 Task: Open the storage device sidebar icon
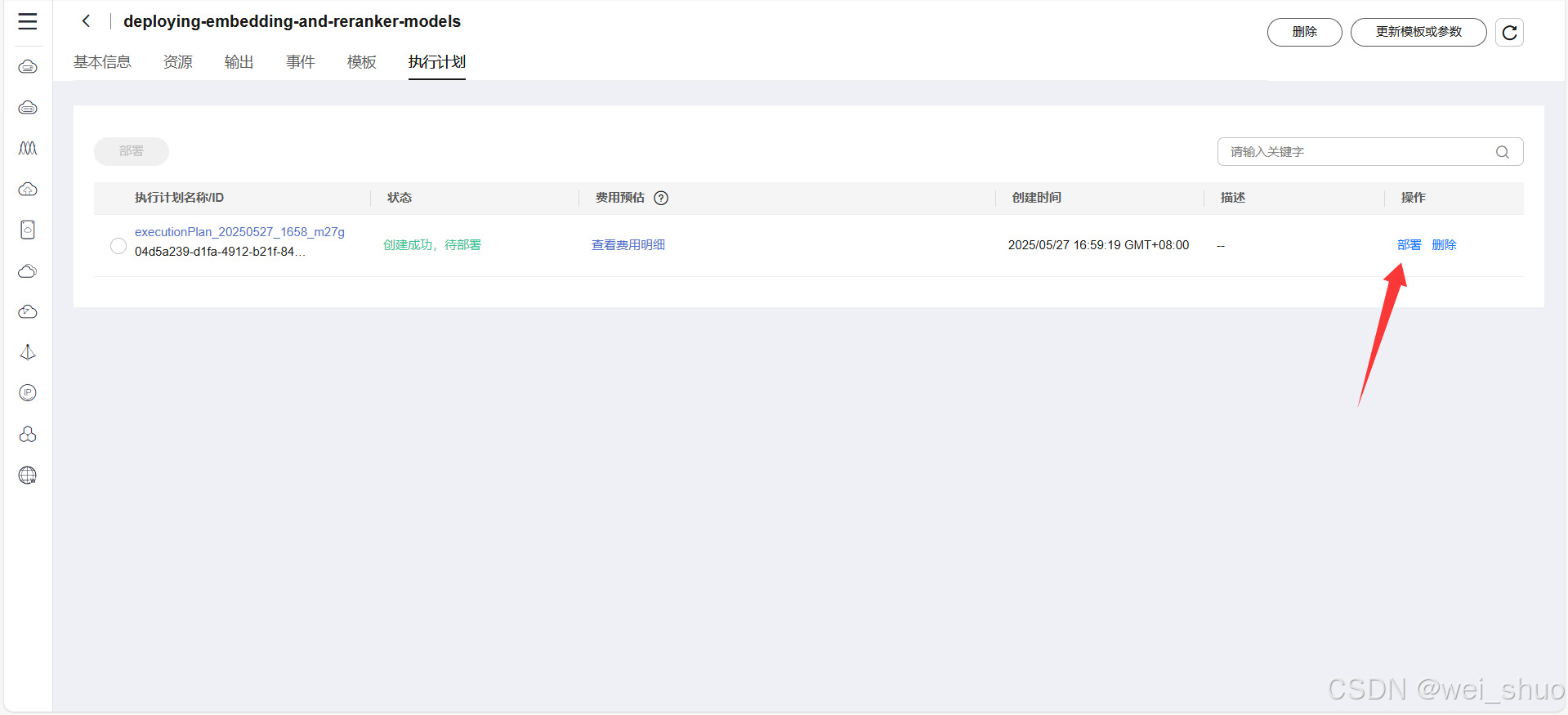pos(28,230)
